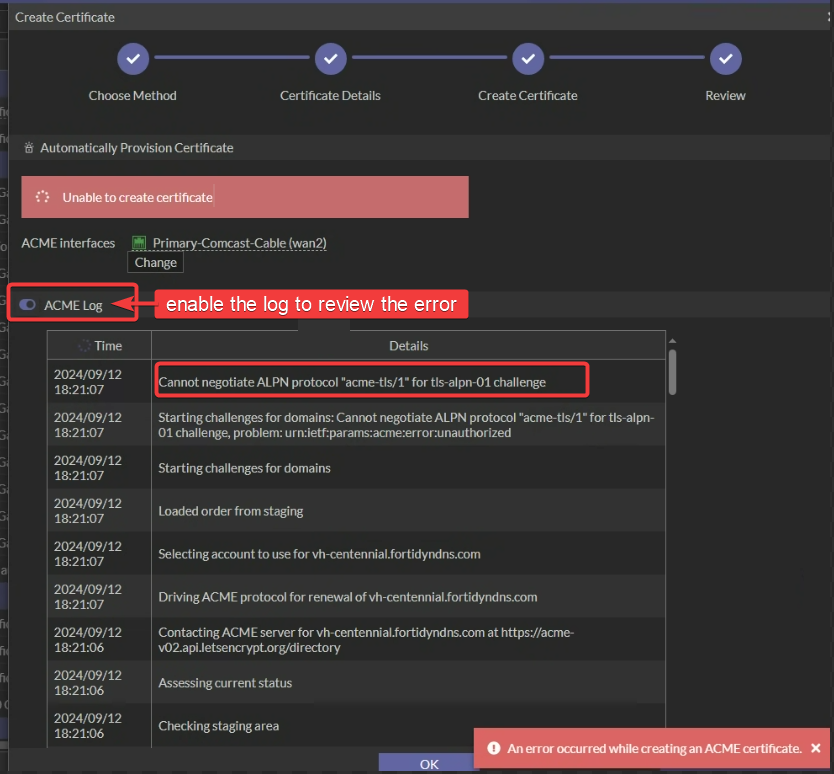Select 'Selecting account to use' log row
This screenshot has height=774, width=834.
(356, 554)
